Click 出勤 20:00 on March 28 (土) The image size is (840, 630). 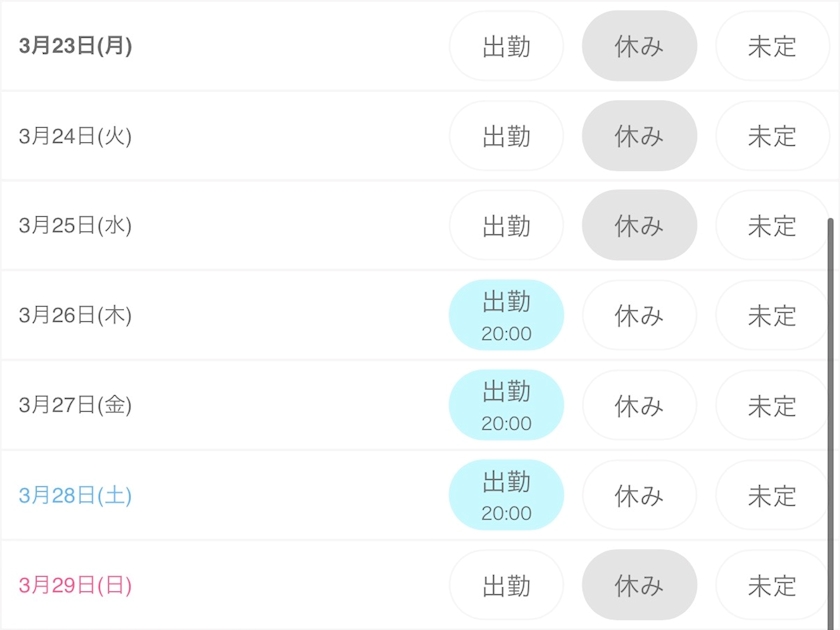click(x=506, y=496)
